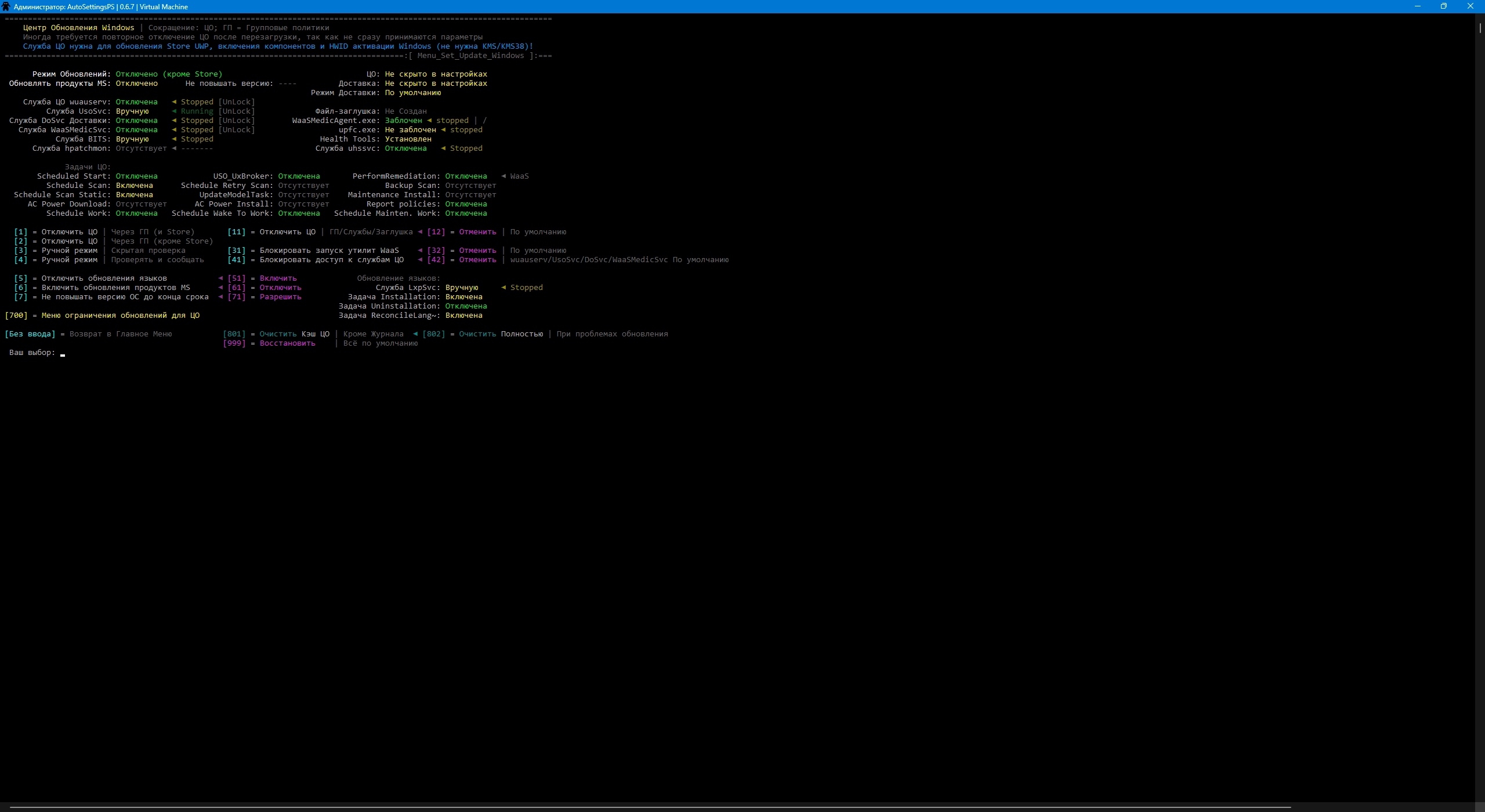Close the AutoSettingsPS window
Image resolution: width=1485 pixels, height=812 pixels.
click(x=1470, y=6)
